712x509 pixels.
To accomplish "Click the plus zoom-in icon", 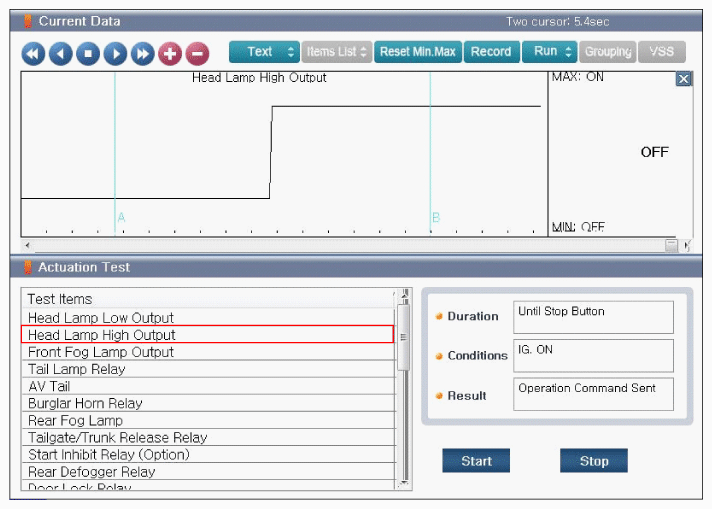I will (169, 53).
